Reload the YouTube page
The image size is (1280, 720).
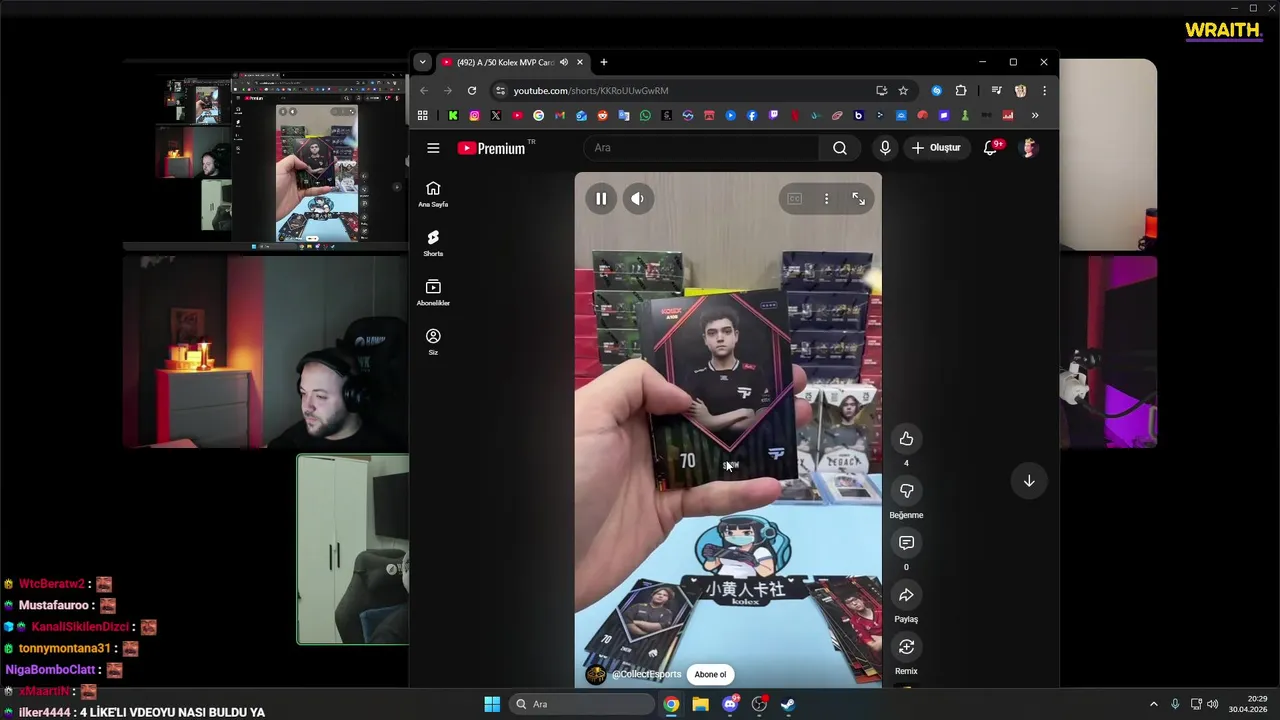[x=472, y=90]
